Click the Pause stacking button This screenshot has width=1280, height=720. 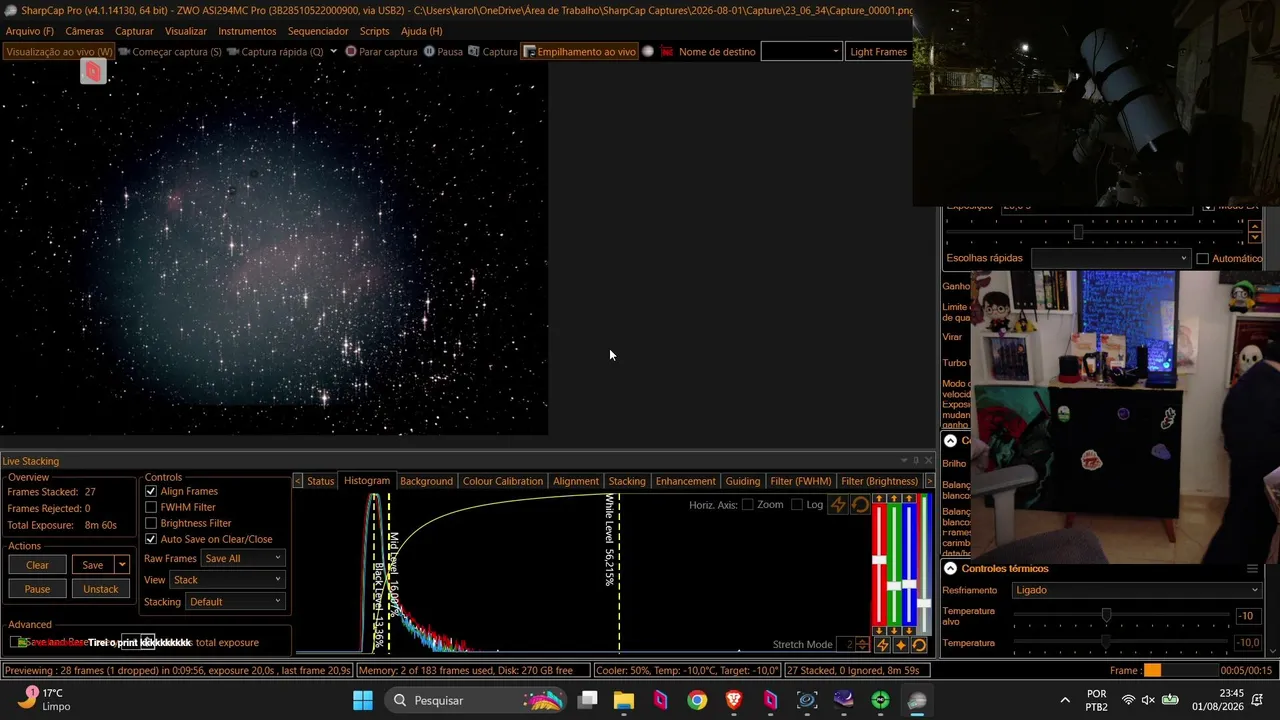37,589
